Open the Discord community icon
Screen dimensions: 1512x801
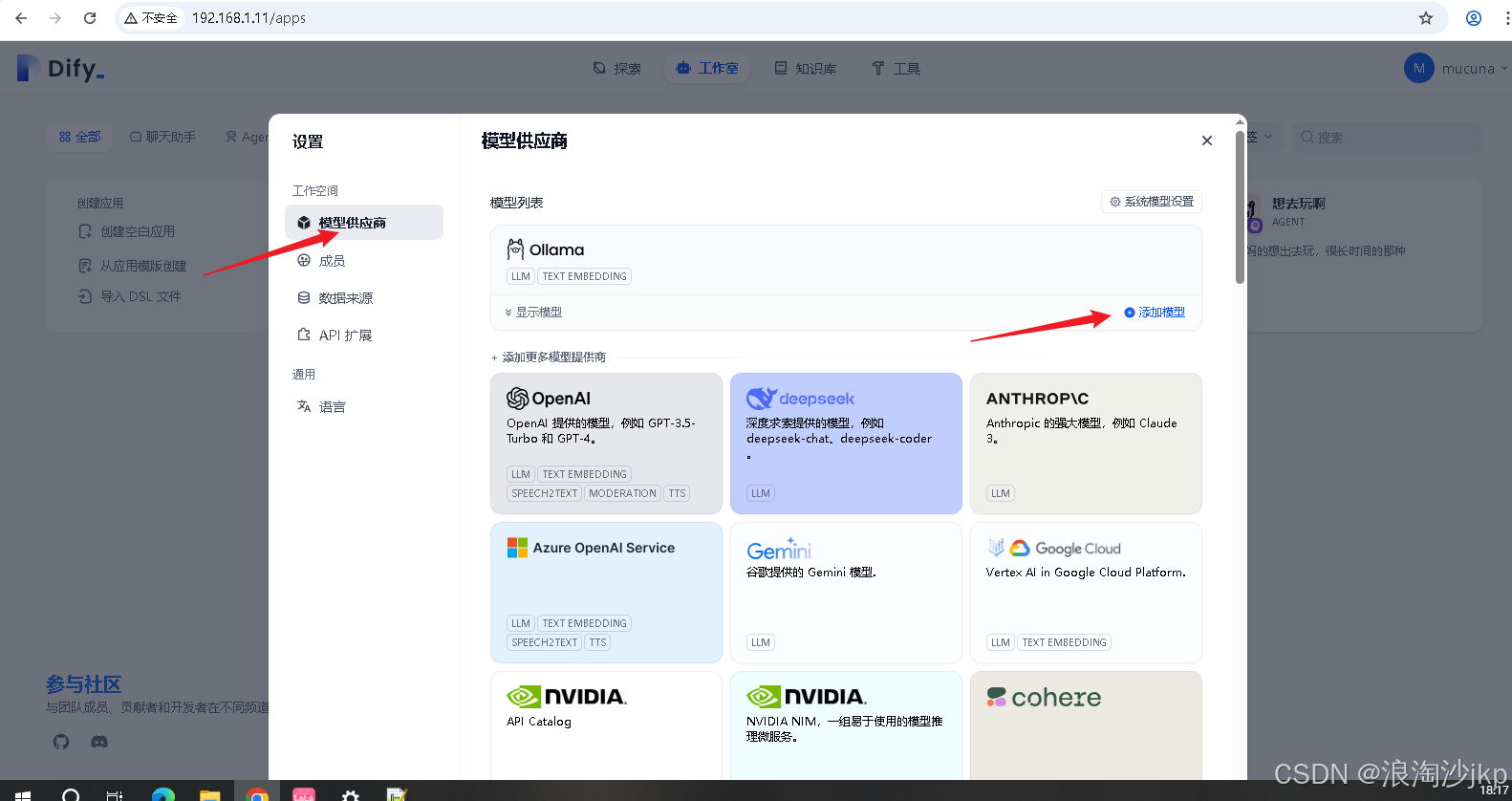[x=99, y=742]
